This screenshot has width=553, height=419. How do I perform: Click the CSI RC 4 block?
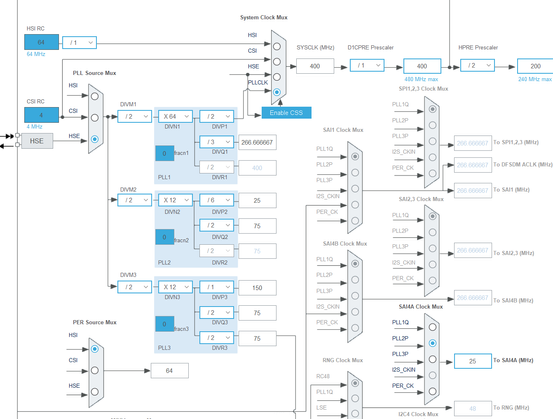pos(42,115)
